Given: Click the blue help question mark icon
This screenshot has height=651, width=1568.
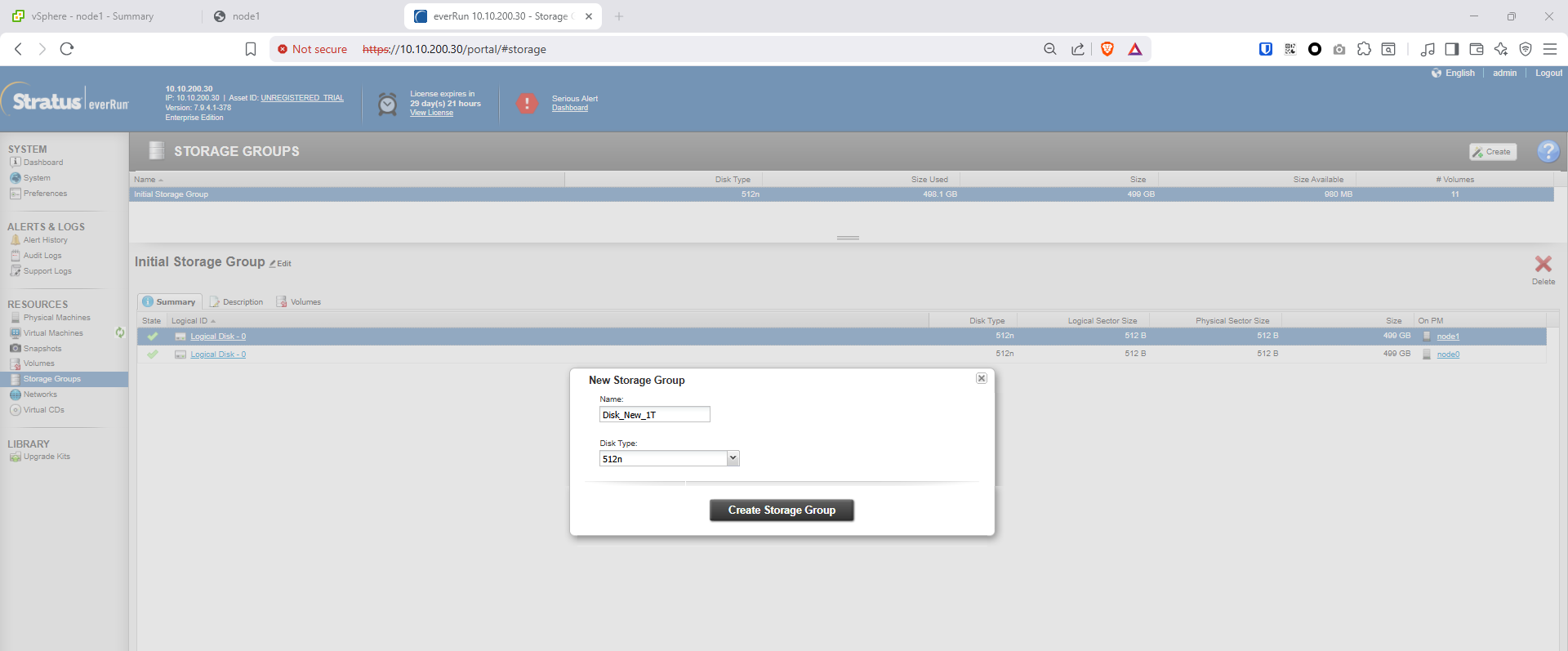Looking at the screenshot, I should click(1548, 152).
